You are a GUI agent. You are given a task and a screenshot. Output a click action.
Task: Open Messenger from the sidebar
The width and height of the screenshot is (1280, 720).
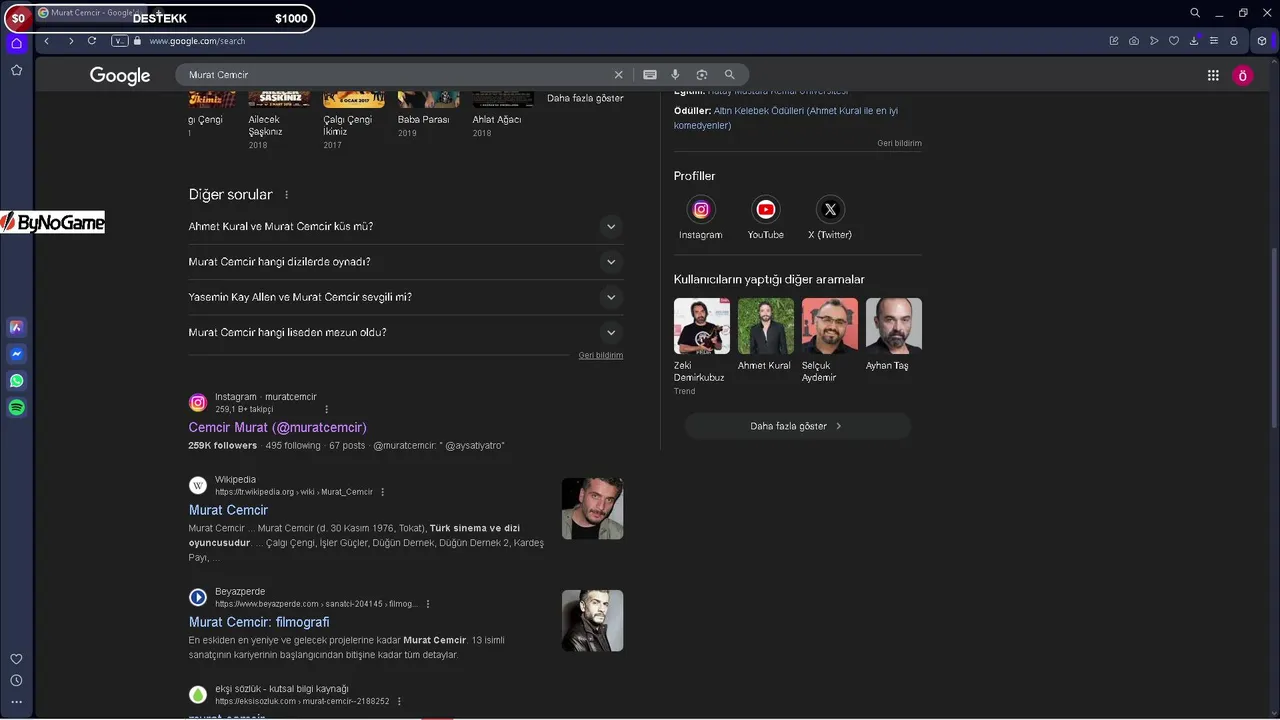[16, 354]
